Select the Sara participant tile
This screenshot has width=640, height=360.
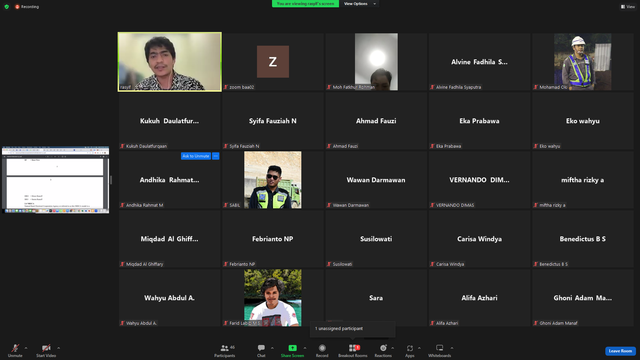376,298
